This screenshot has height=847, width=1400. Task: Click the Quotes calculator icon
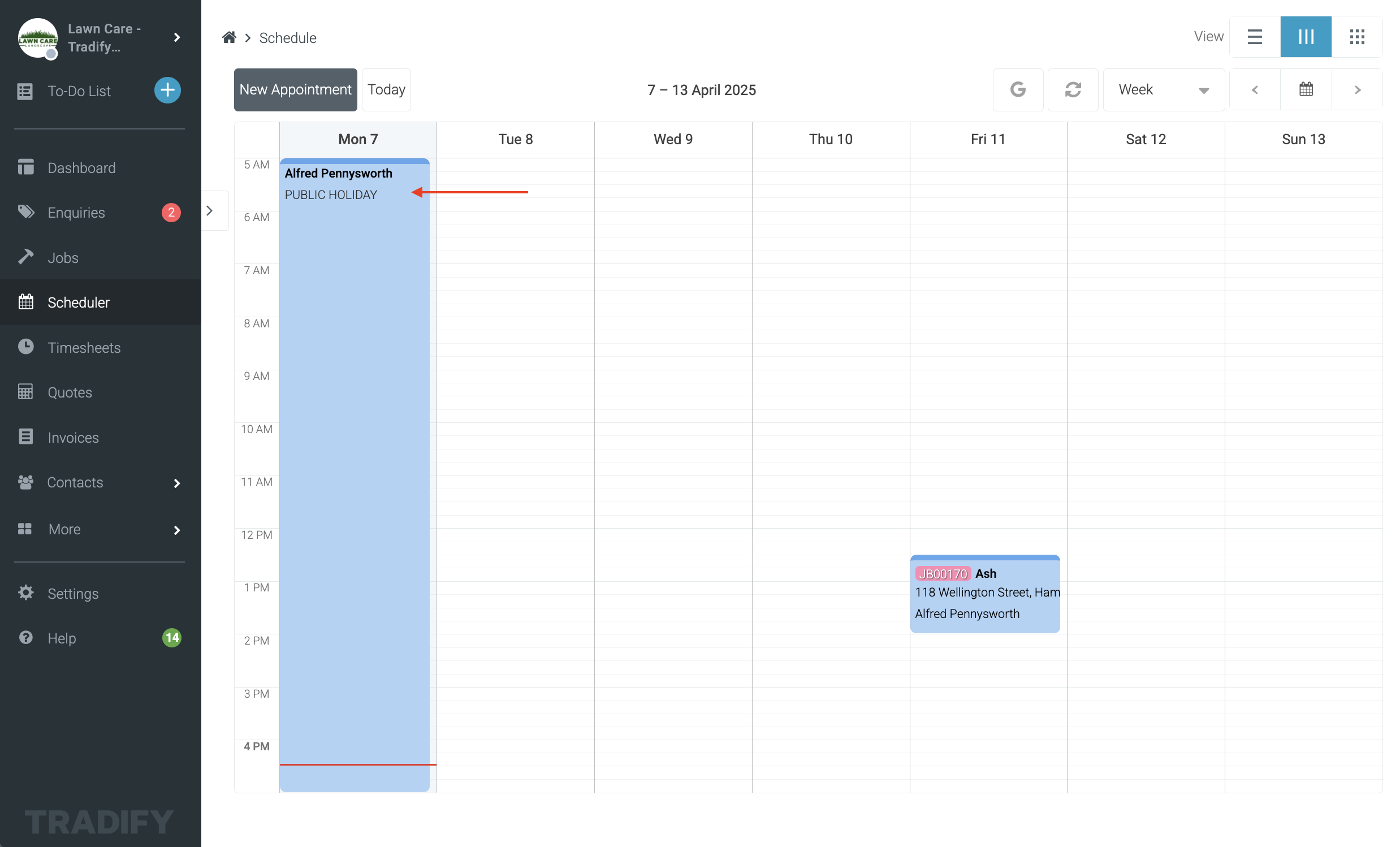[x=25, y=391]
